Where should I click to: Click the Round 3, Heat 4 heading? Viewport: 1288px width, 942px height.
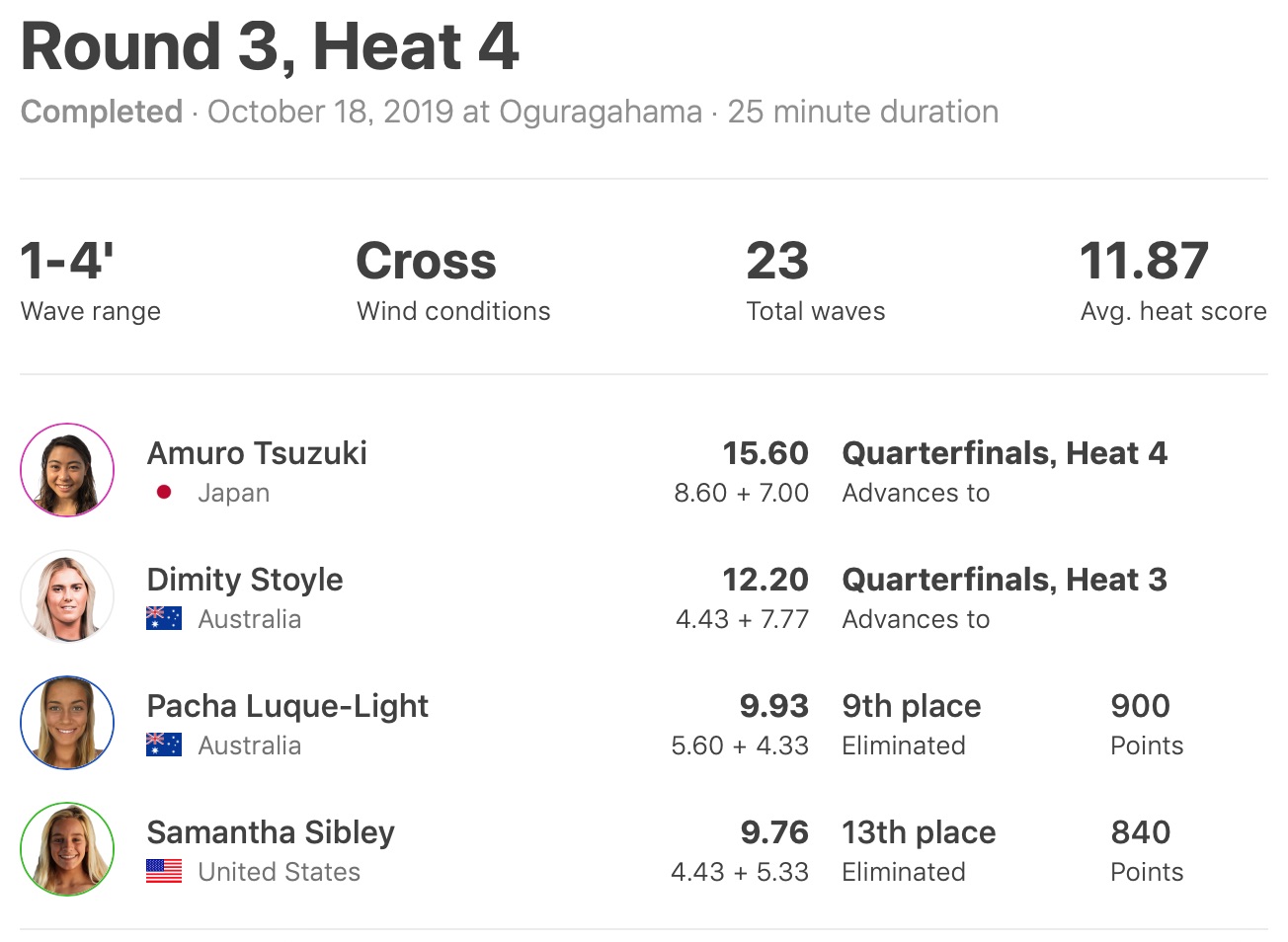270,47
